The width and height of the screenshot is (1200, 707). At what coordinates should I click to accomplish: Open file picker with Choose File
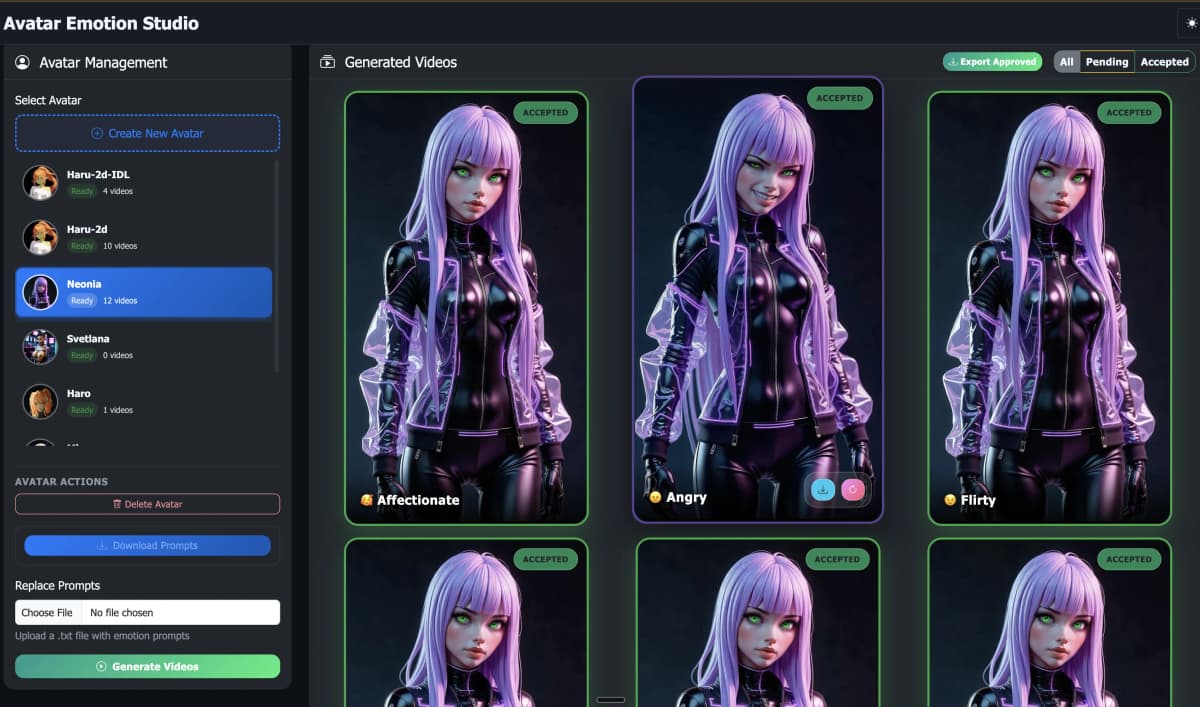(46, 611)
